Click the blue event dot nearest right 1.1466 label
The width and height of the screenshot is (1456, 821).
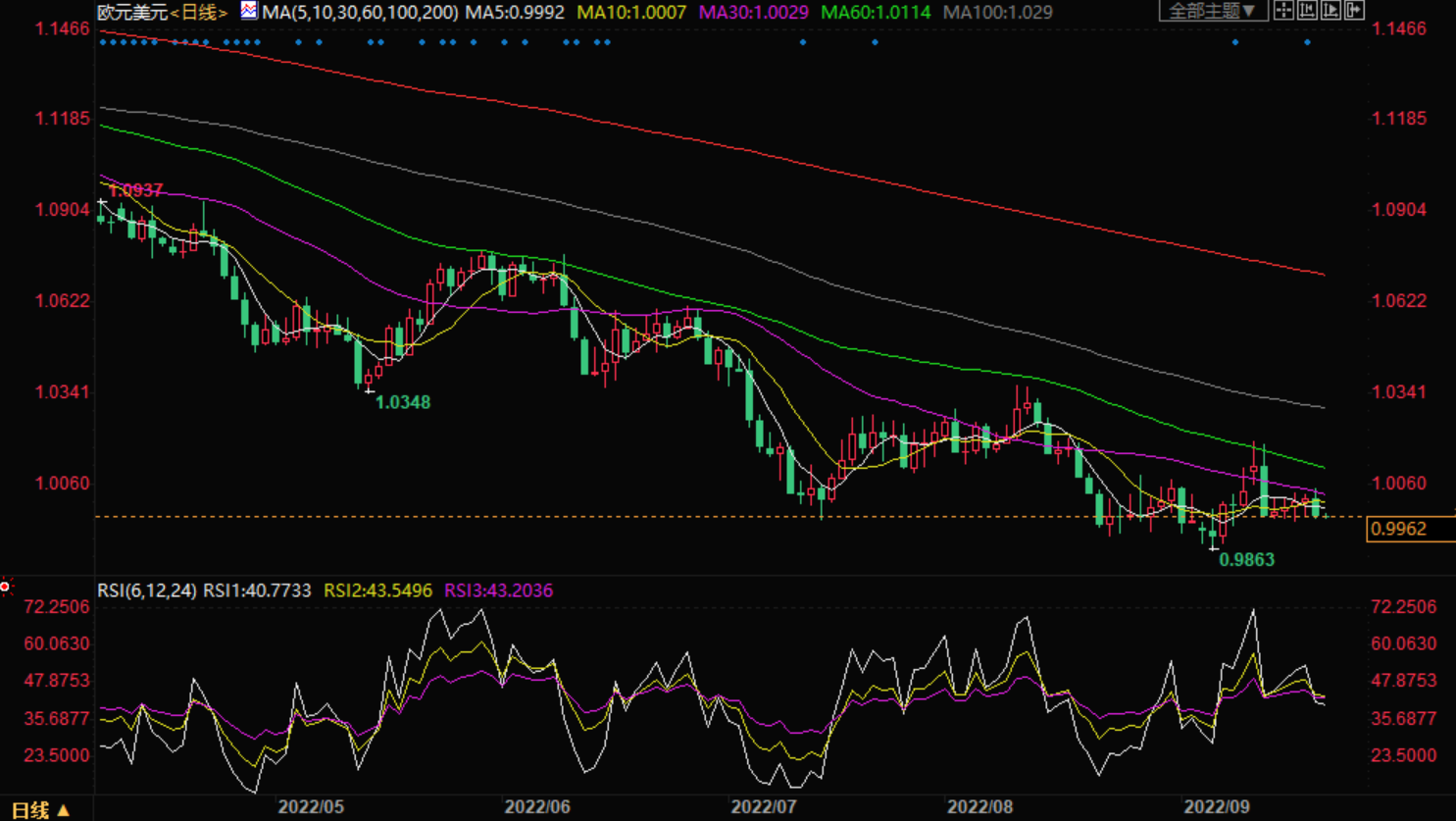(1307, 42)
